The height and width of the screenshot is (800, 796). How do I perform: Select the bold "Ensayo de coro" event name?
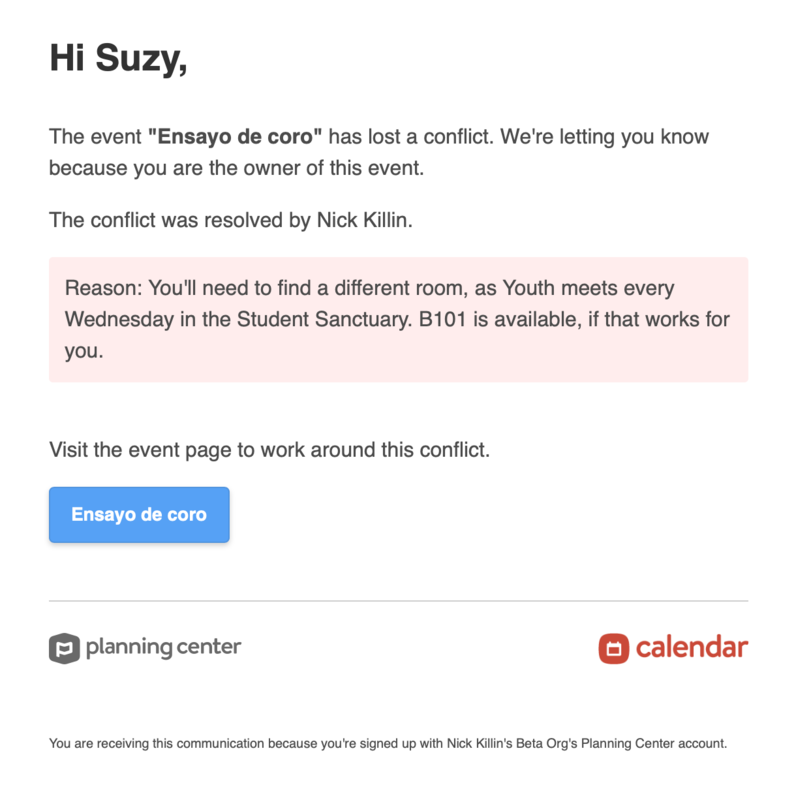point(235,136)
